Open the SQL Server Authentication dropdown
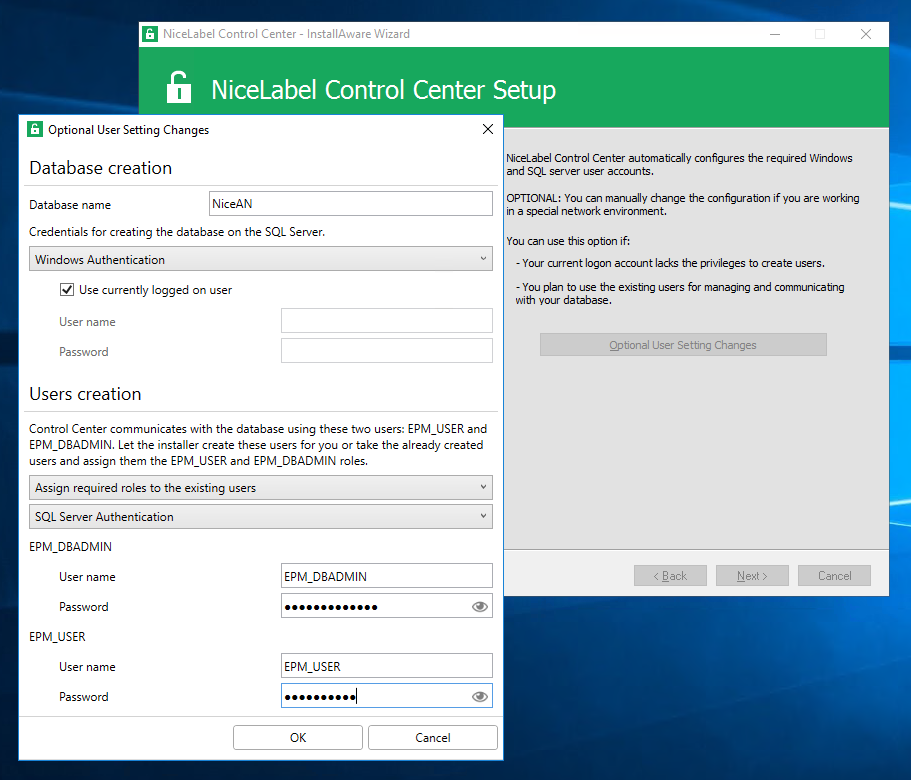Image resolution: width=911 pixels, height=780 pixels. [260, 517]
